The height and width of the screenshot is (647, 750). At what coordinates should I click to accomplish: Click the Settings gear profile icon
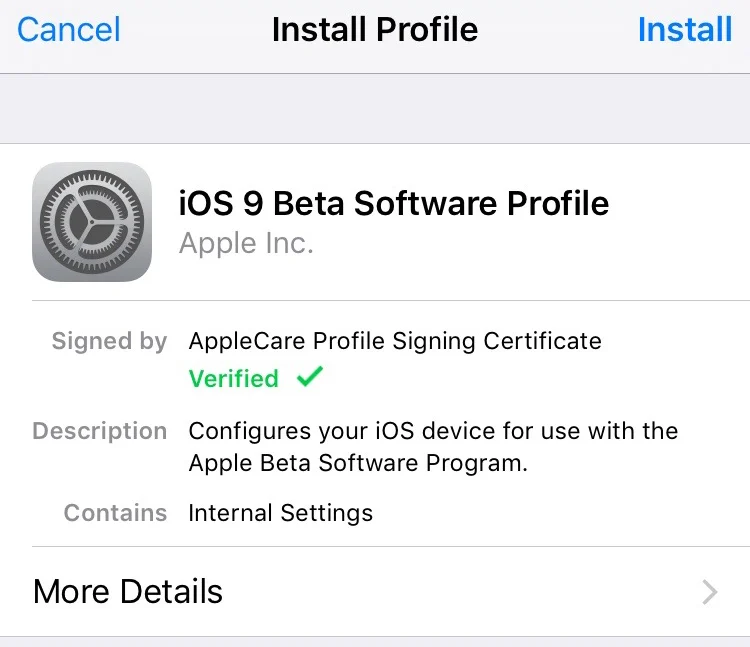[92, 222]
